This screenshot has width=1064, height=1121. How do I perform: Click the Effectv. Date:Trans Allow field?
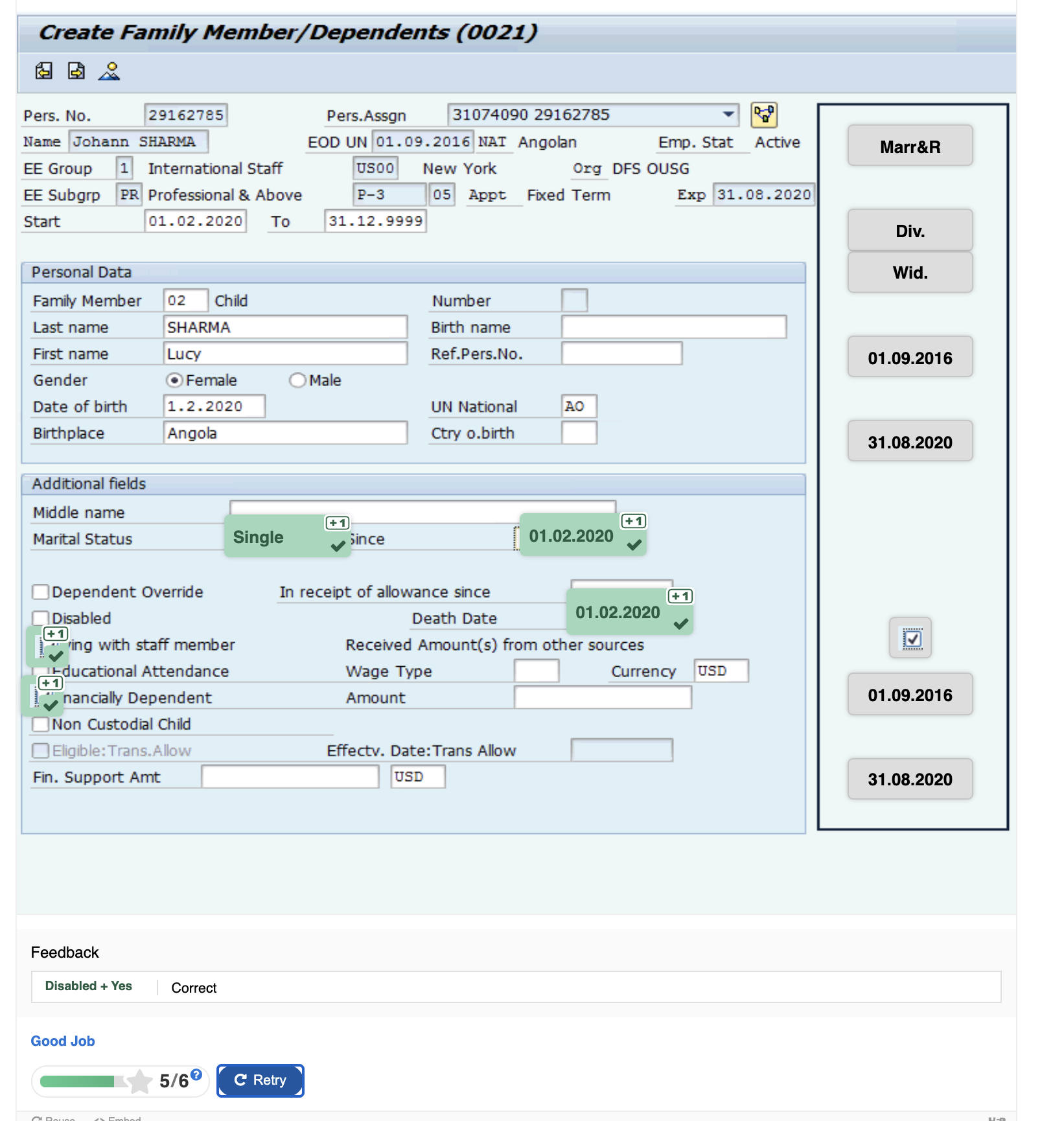[621, 750]
